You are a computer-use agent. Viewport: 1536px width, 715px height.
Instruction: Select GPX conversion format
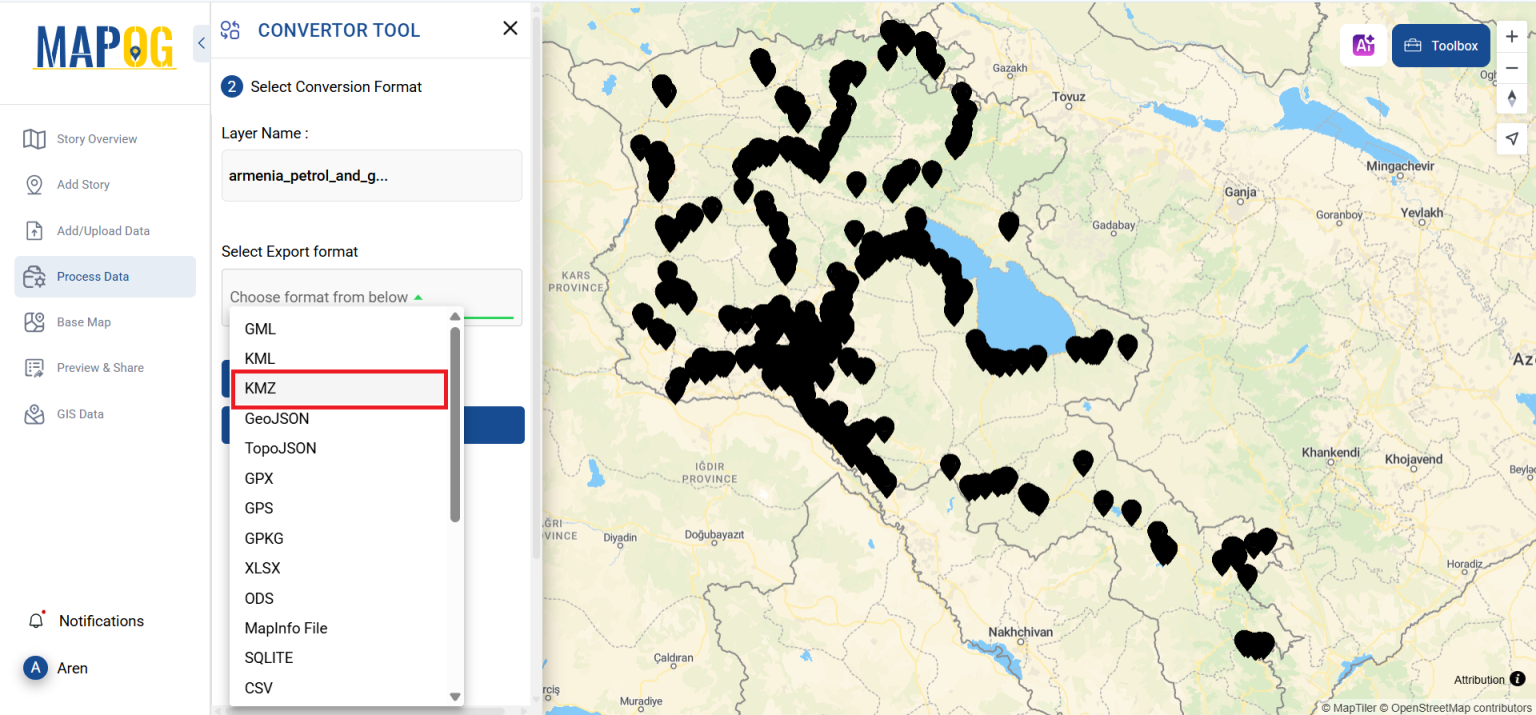(x=259, y=478)
